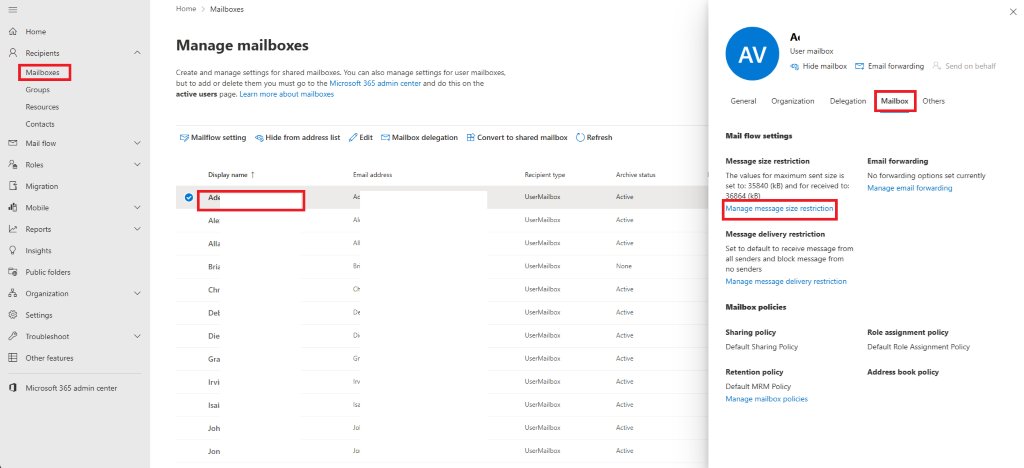Select the mailbox row starting with Irvi
1024x468 pixels.
(441, 381)
